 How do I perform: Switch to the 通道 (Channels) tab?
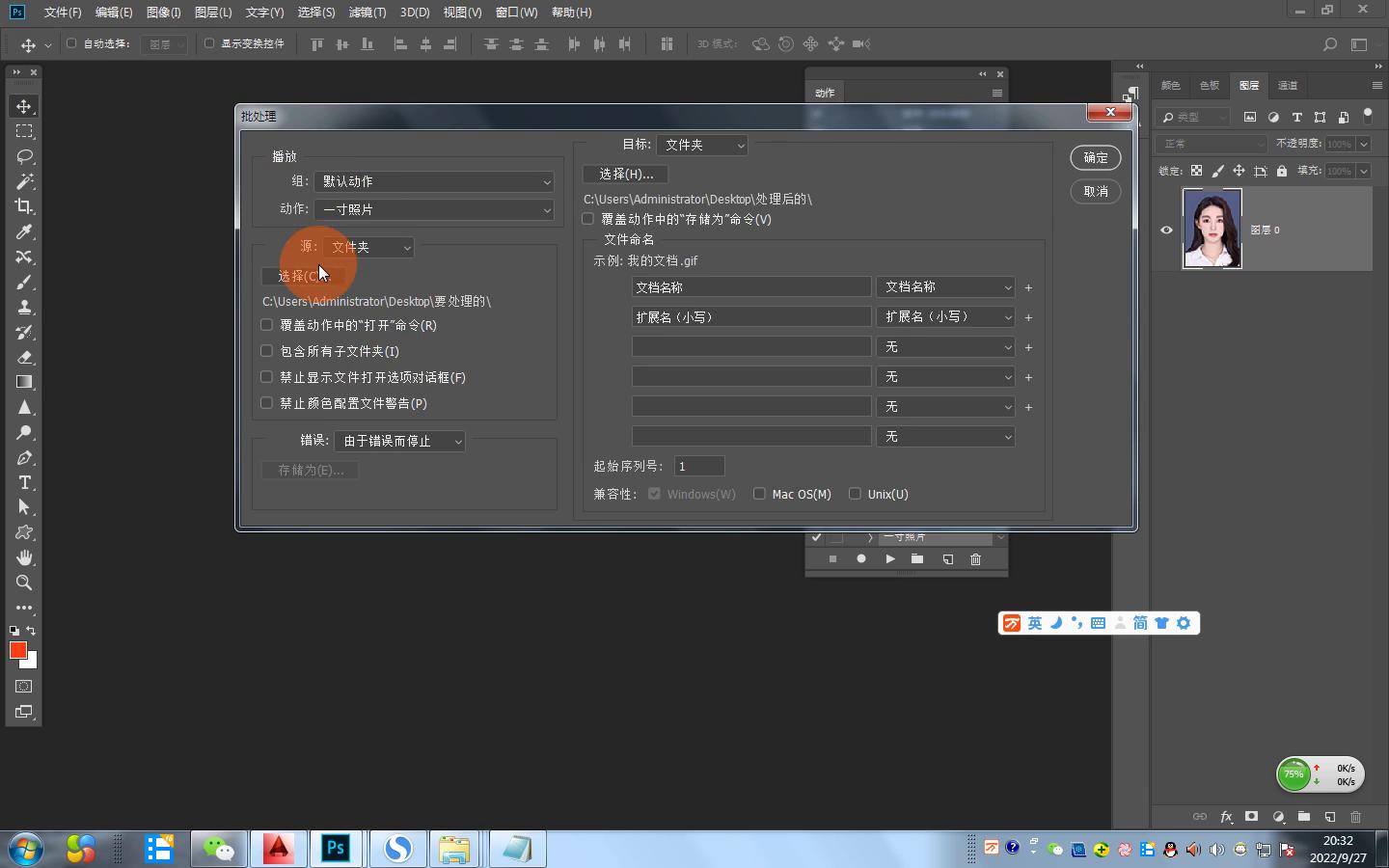coord(1288,86)
